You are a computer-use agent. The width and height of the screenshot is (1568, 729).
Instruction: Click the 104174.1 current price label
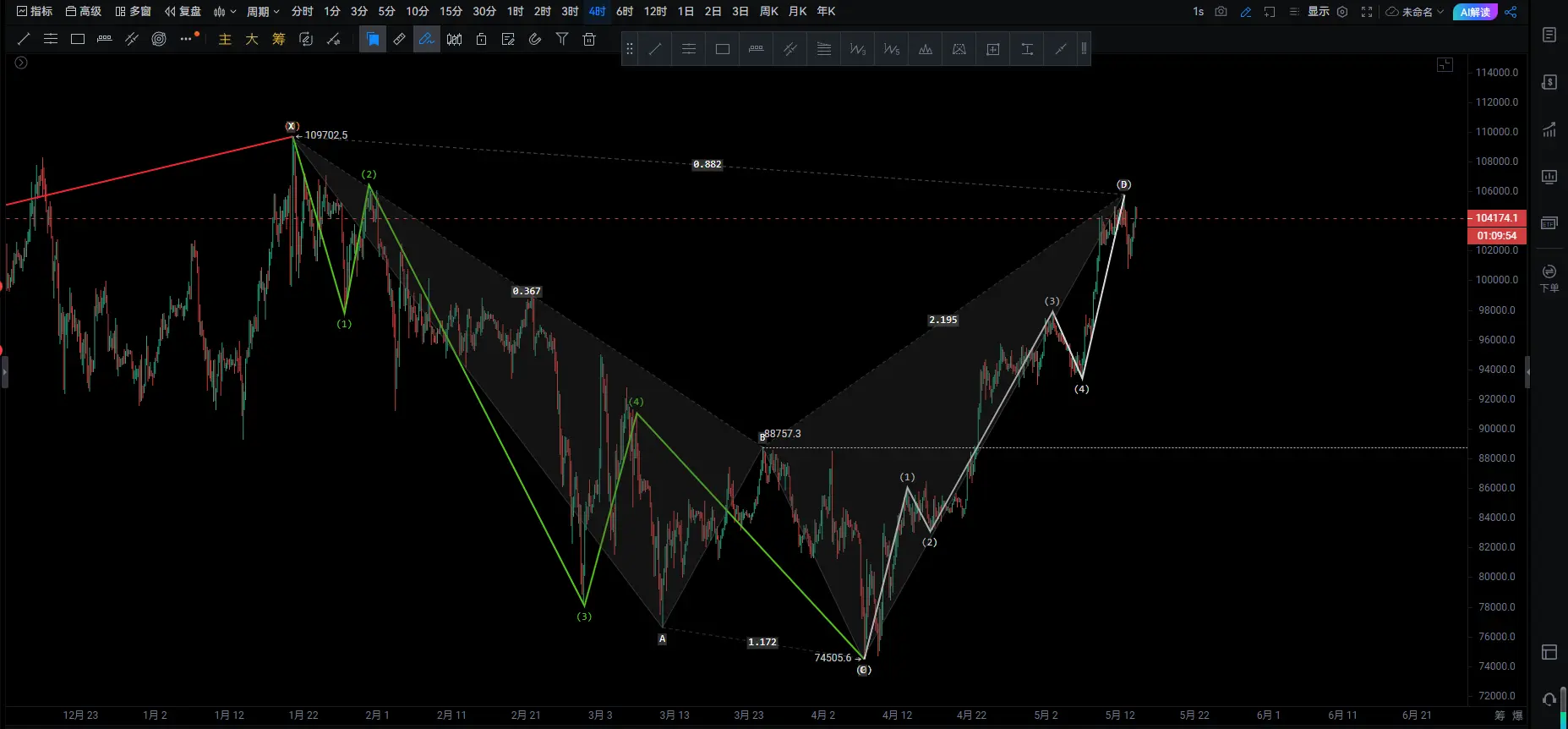click(1497, 217)
